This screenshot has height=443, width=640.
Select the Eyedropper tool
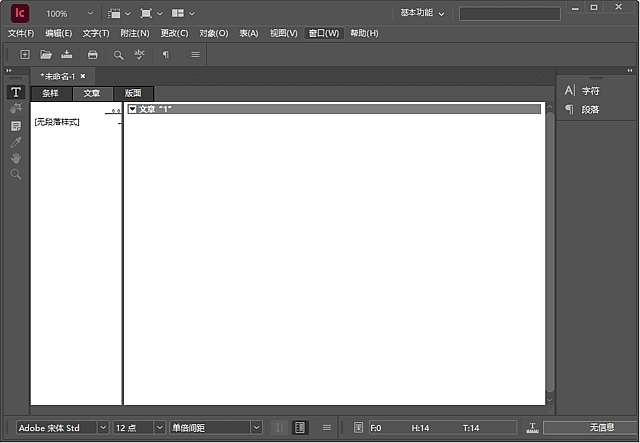tap(16, 142)
